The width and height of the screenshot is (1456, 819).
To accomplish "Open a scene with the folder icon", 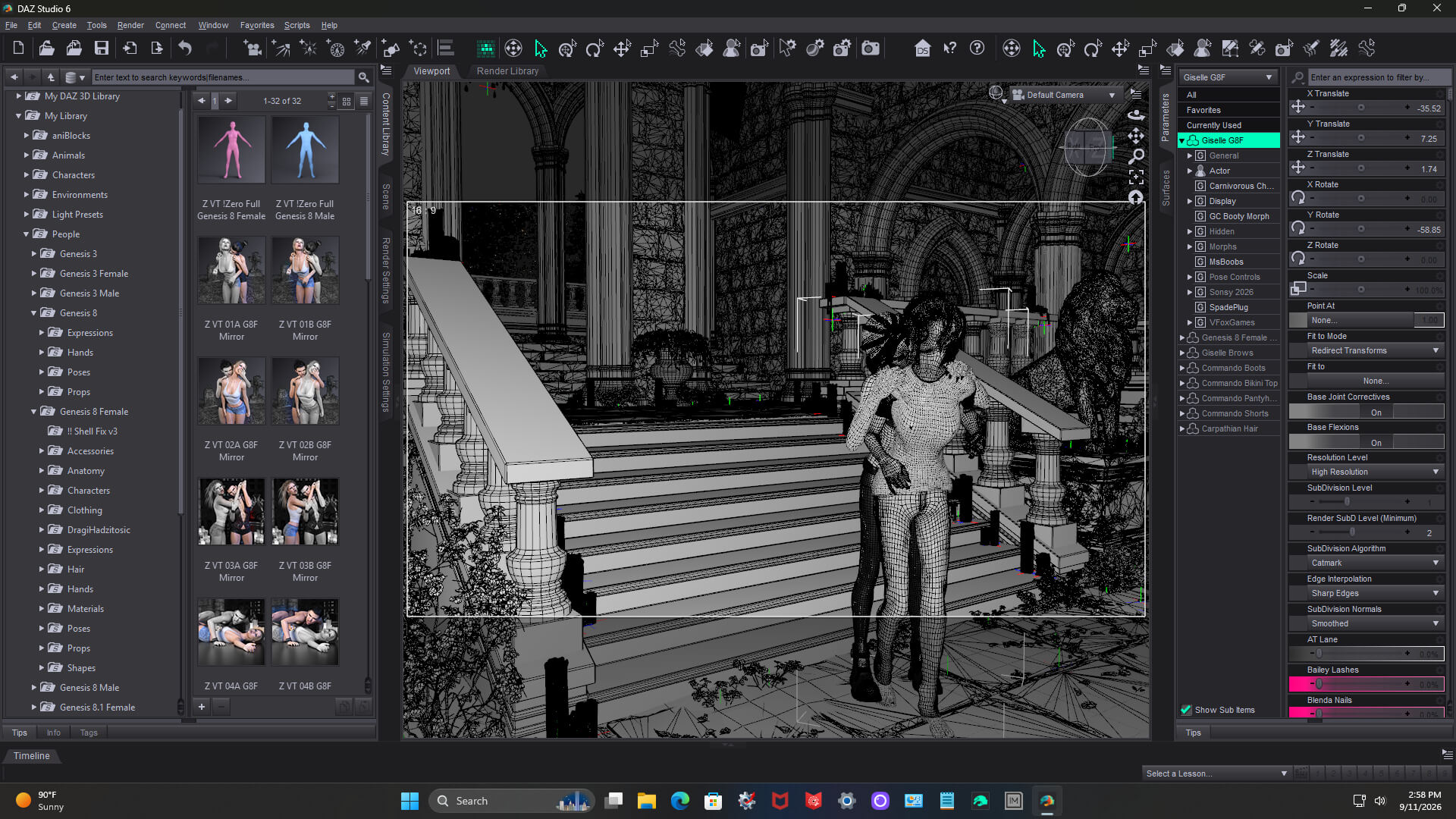I will click(x=46, y=49).
